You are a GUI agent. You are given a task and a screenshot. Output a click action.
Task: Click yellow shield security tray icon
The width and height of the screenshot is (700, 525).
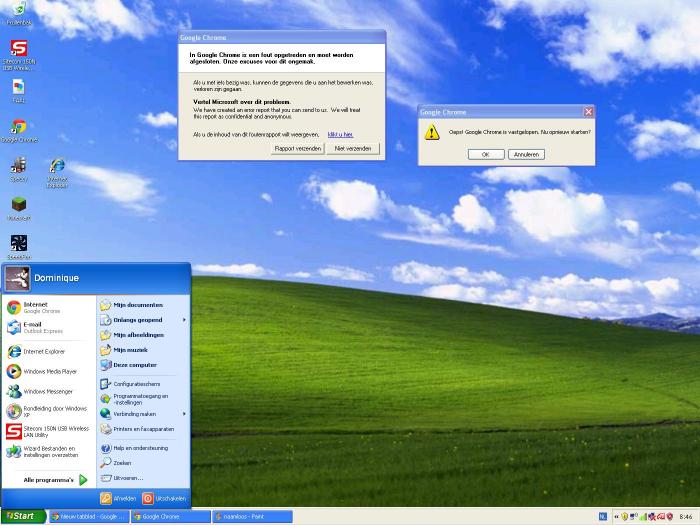(625, 517)
